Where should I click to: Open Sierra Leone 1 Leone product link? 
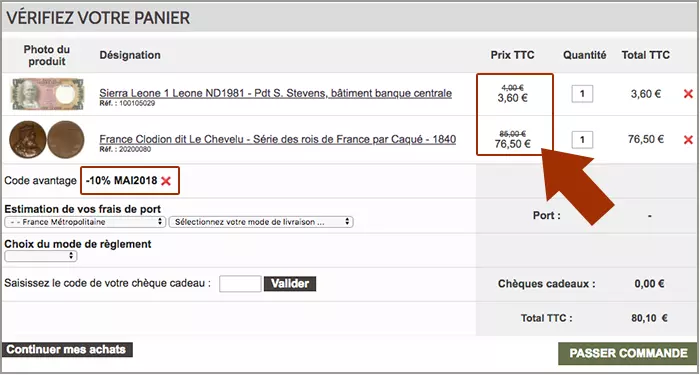pos(275,93)
